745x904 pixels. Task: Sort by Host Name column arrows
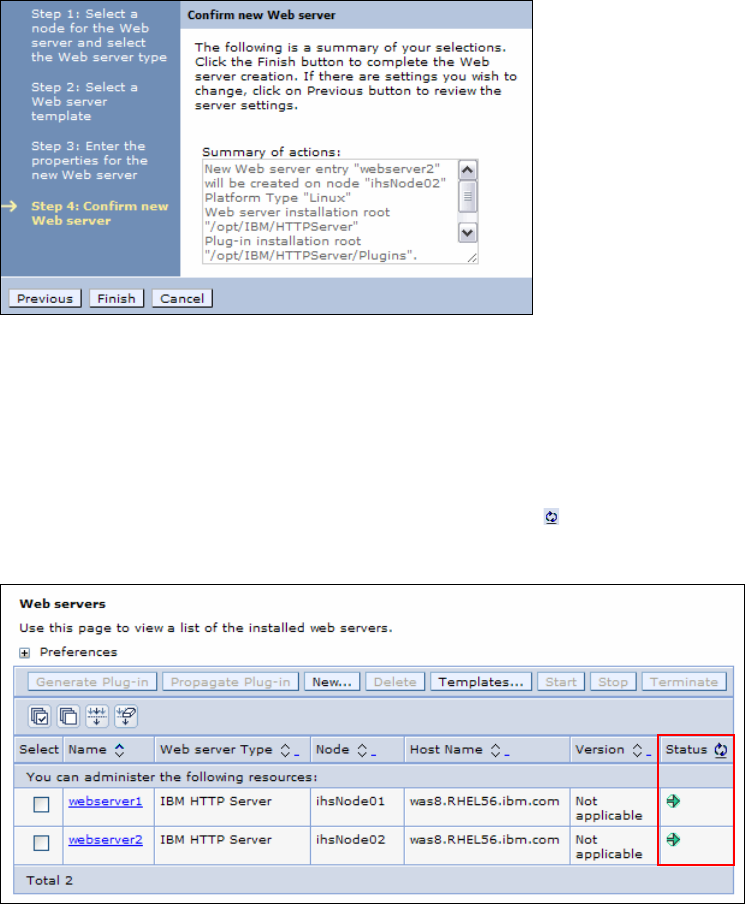pyautogui.click(x=495, y=750)
